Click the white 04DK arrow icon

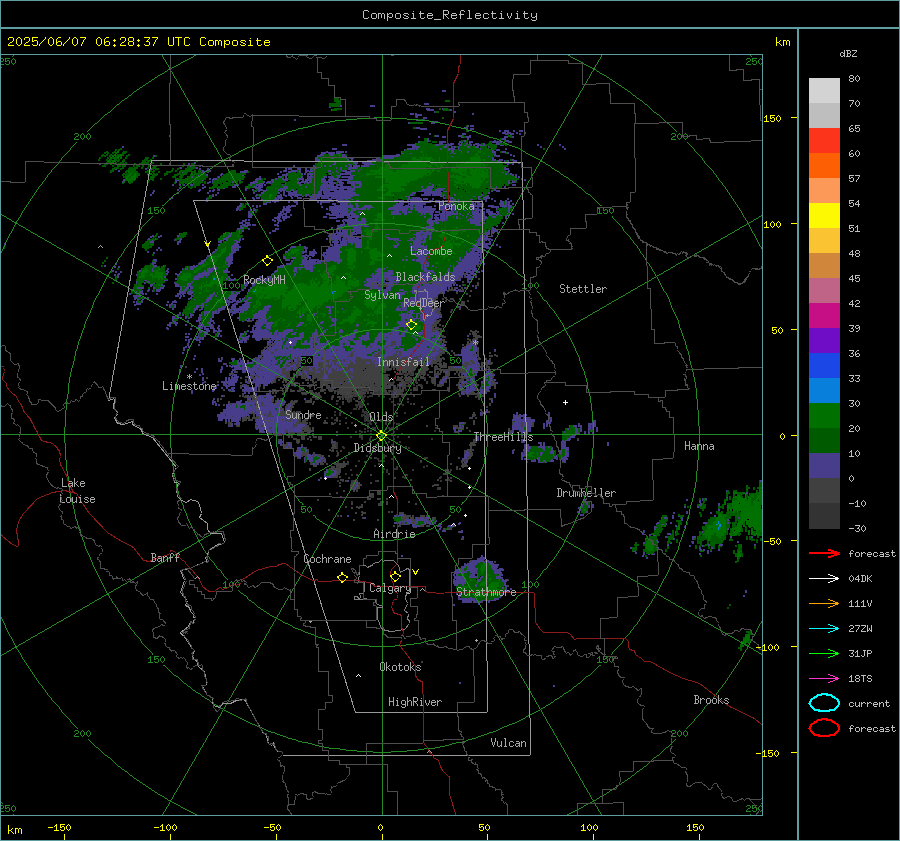824,579
